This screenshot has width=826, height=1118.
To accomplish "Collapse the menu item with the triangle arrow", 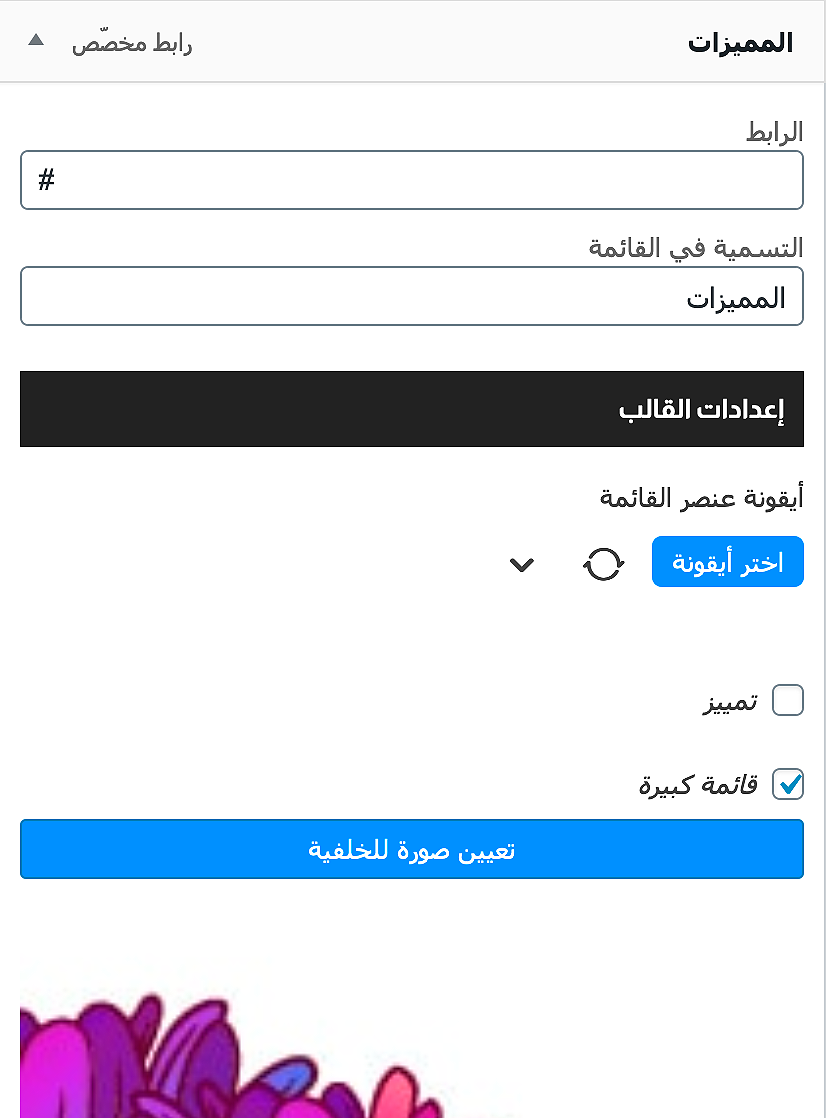I will 36,42.
